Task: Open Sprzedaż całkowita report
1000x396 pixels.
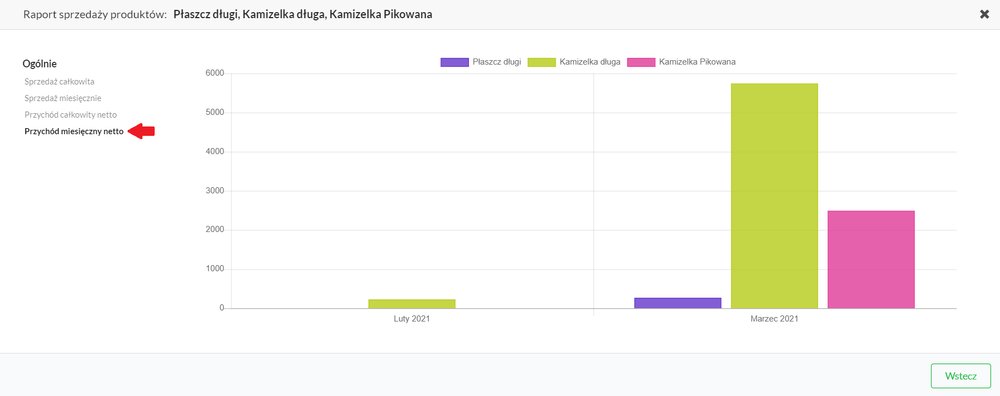Action: point(59,82)
